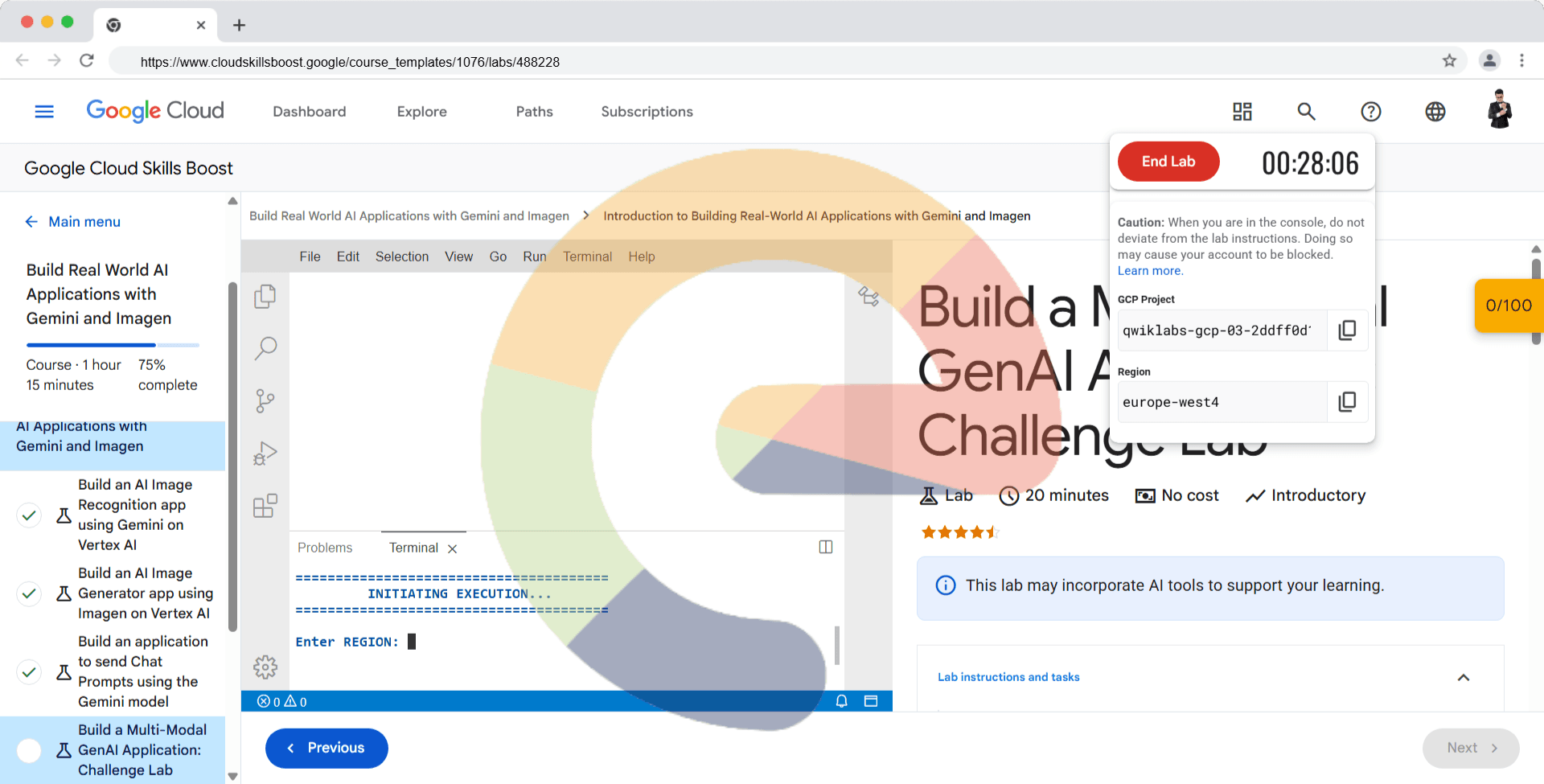
Task: Copy the GCP Project ID
Action: point(1347,330)
